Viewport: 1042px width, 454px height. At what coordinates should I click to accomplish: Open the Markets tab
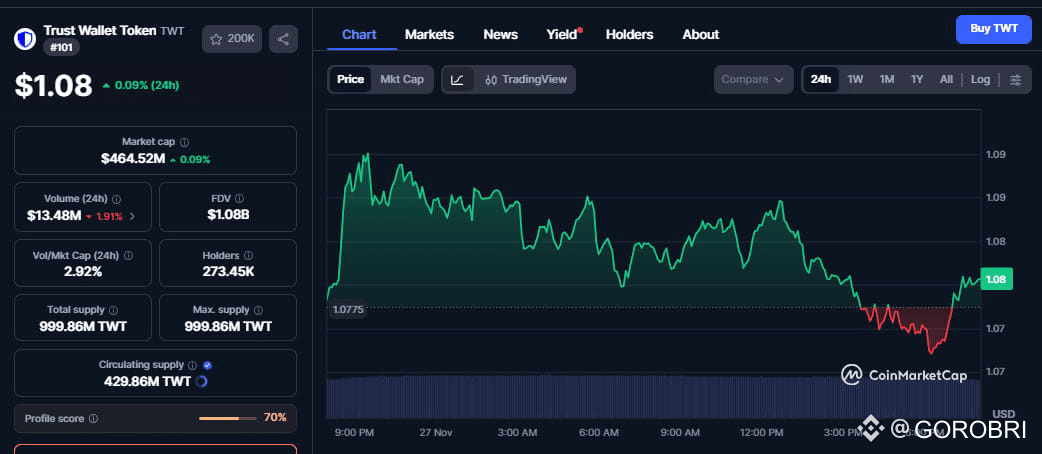[429, 34]
